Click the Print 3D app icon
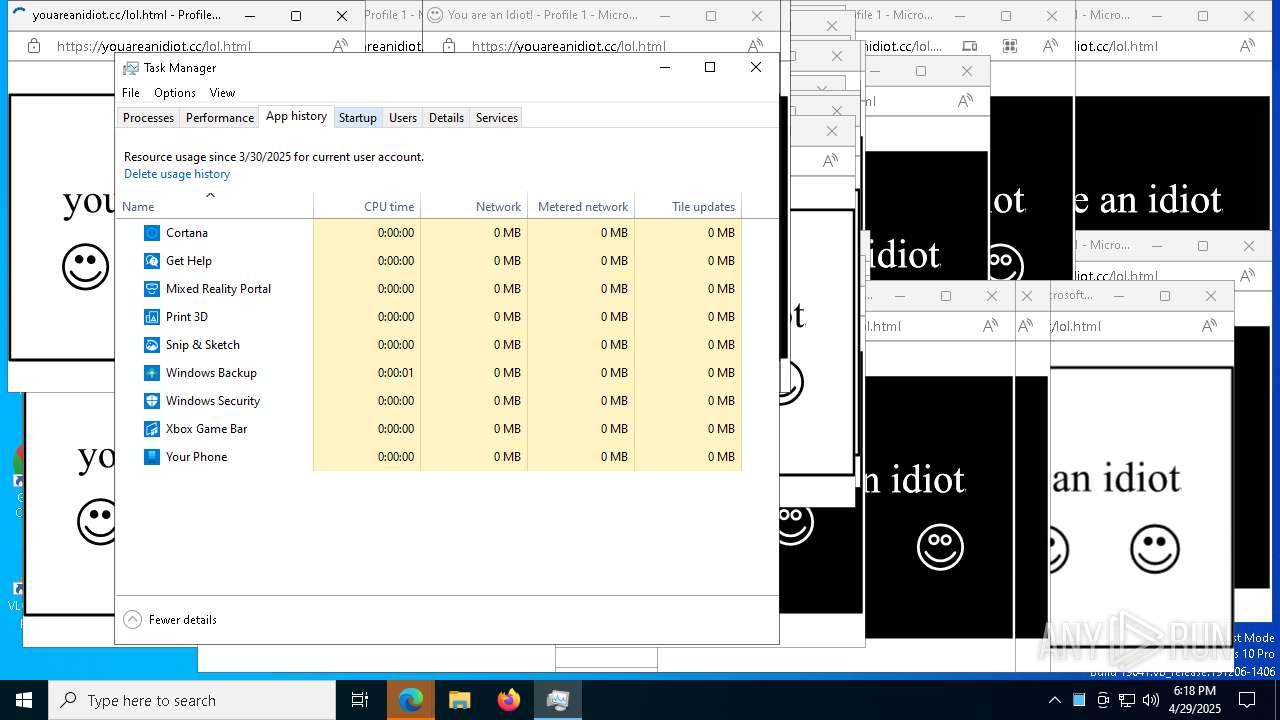 pos(152,317)
